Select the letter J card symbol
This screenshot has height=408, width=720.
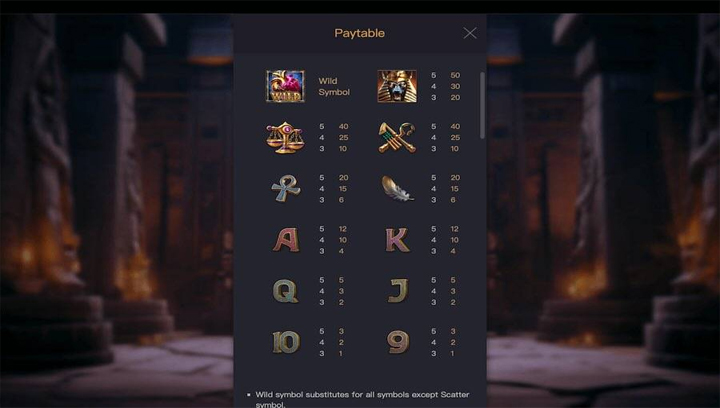pos(398,291)
